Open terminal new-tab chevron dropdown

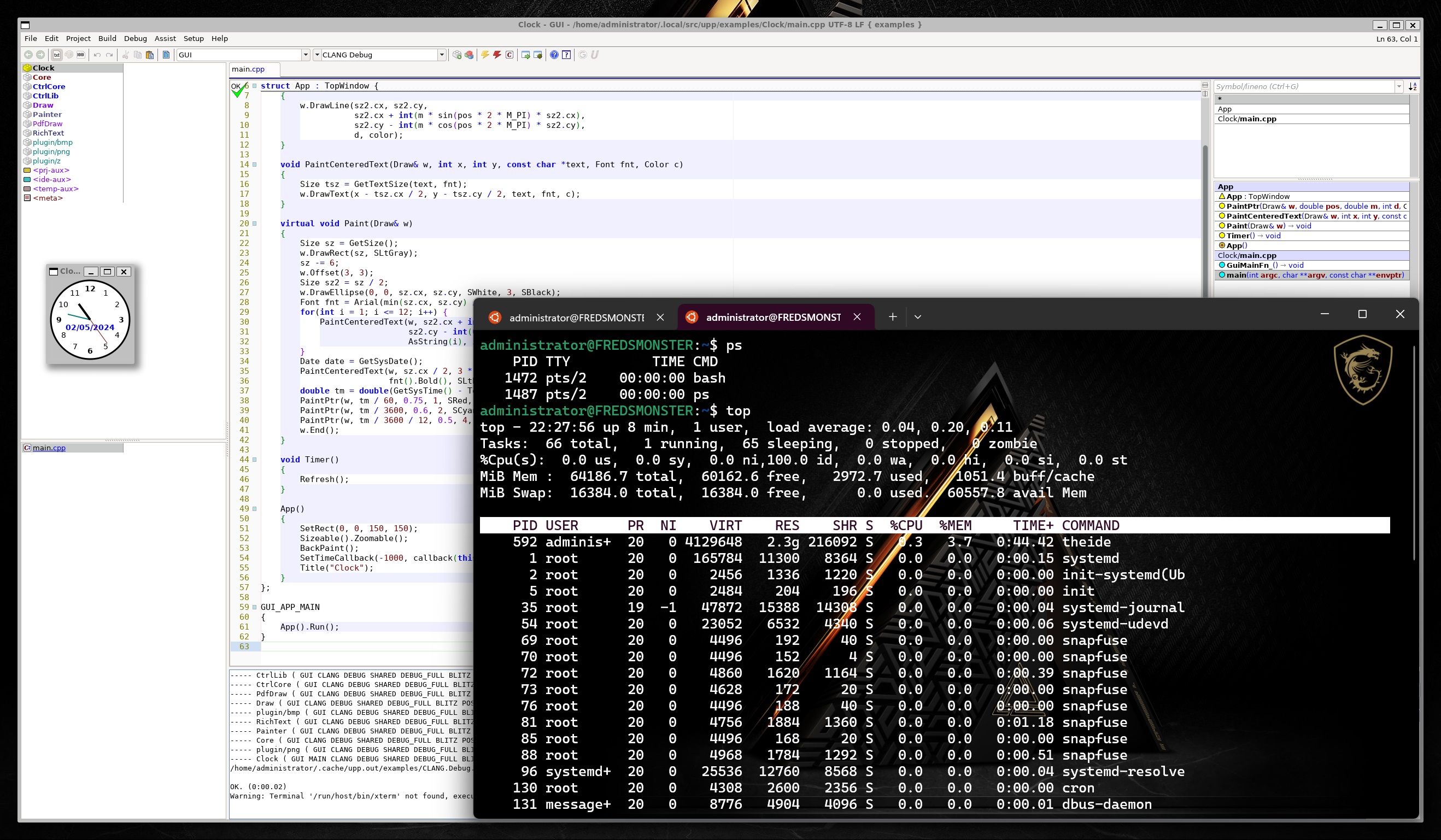(x=917, y=317)
